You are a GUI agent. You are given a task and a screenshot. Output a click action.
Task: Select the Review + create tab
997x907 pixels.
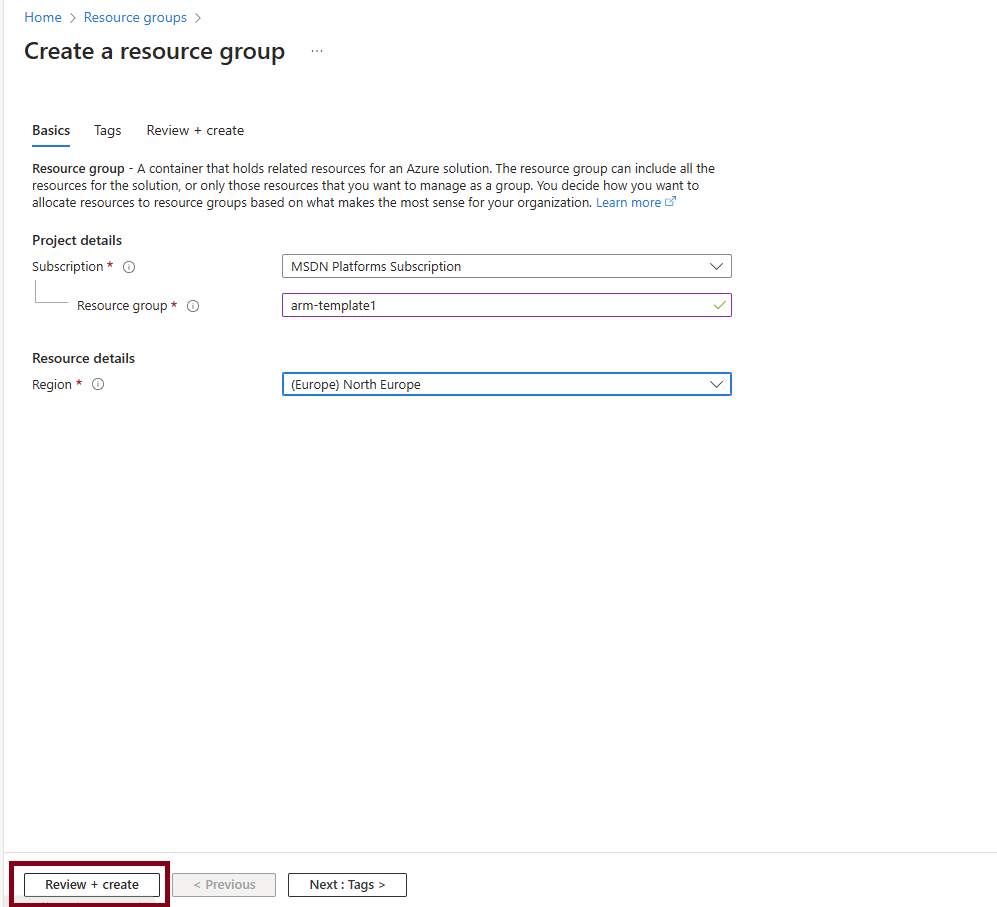[x=195, y=131]
